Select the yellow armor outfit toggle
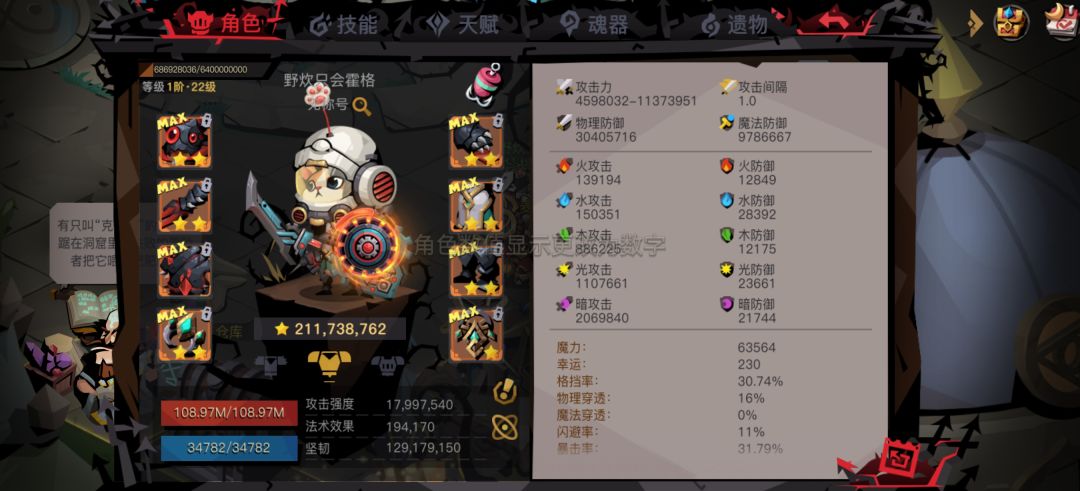Image resolution: width=1080 pixels, height=491 pixels. tap(329, 364)
